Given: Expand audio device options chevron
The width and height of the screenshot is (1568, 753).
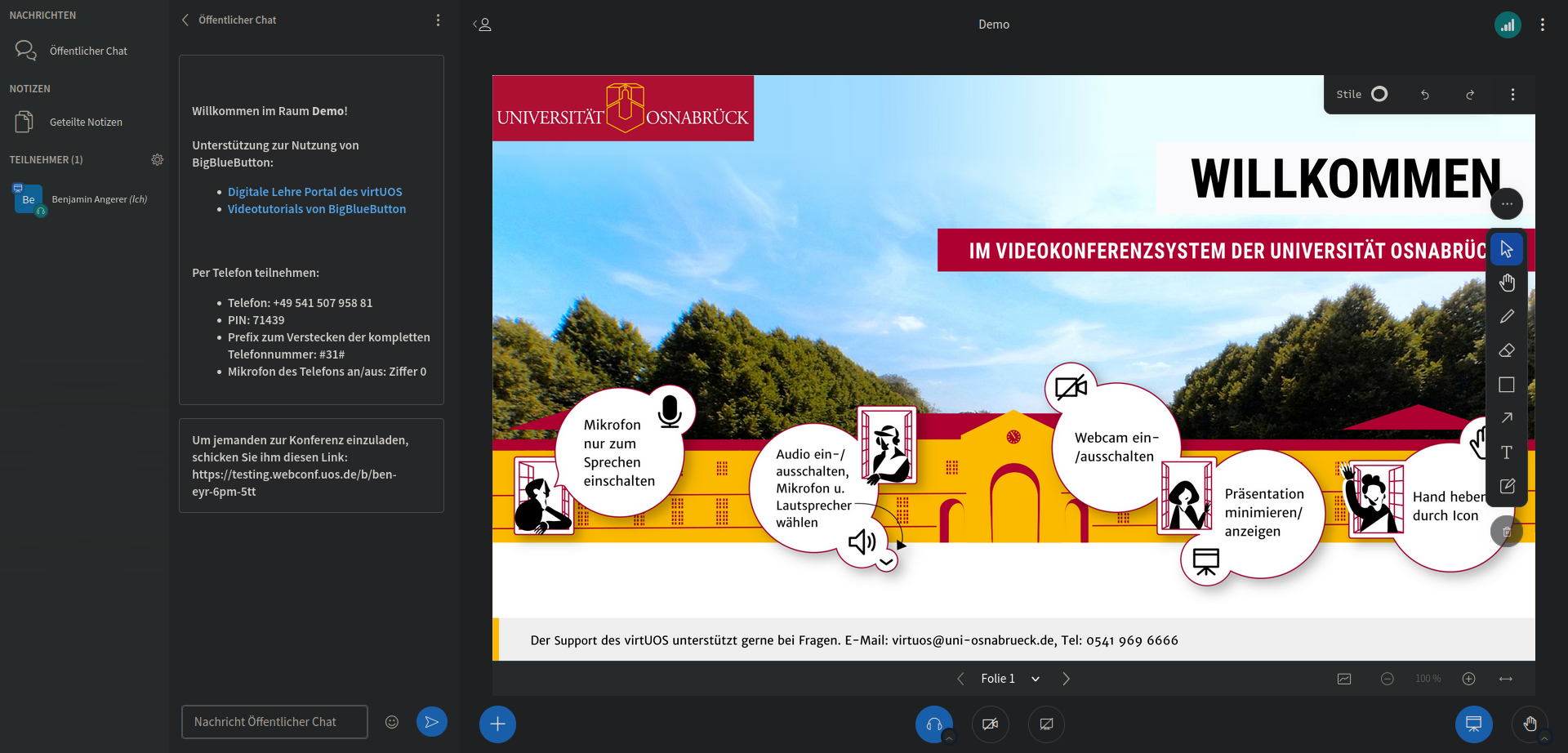Looking at the screenshot, I should (948, 737).
